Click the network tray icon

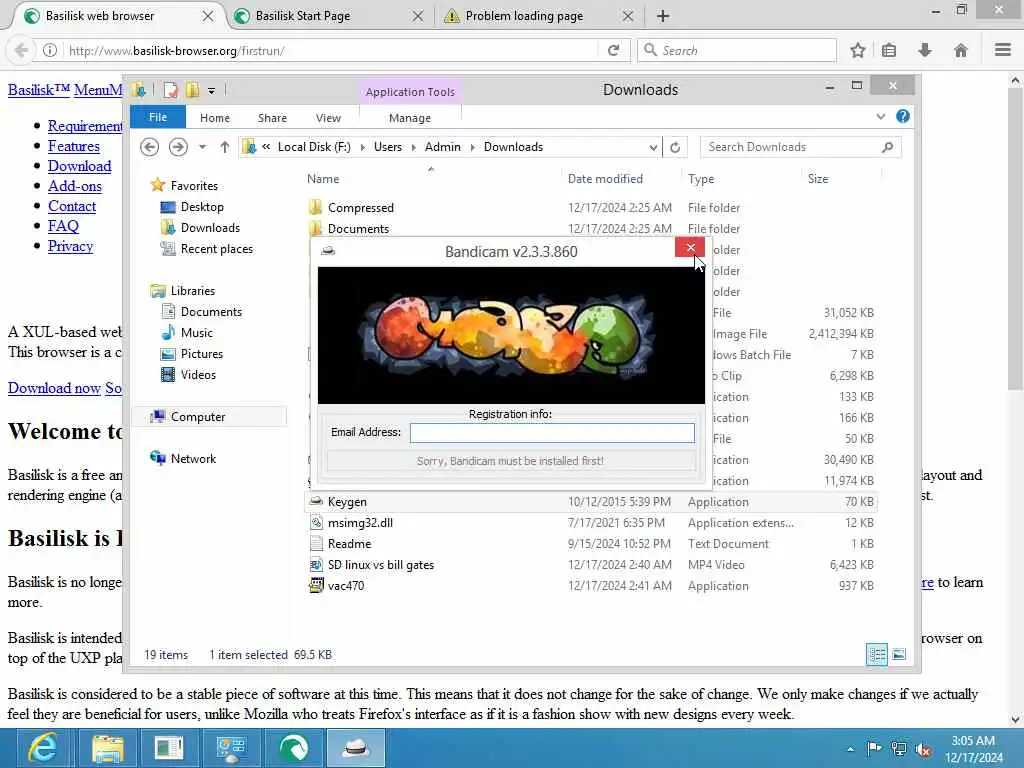899,749
